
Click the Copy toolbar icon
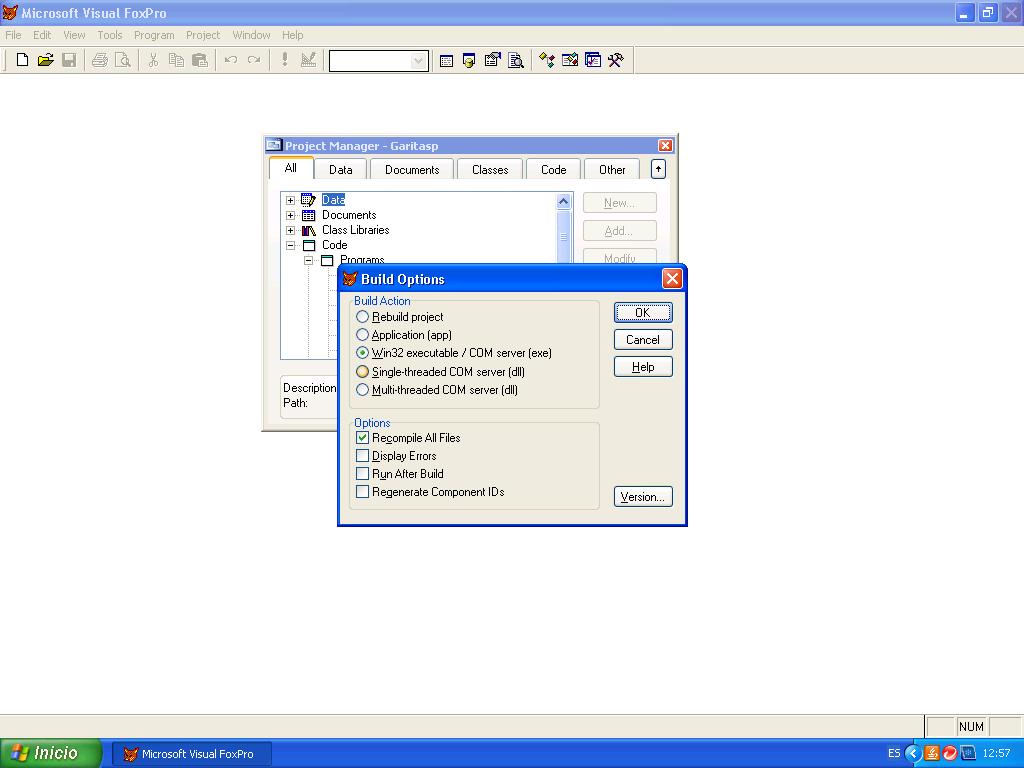176,60
